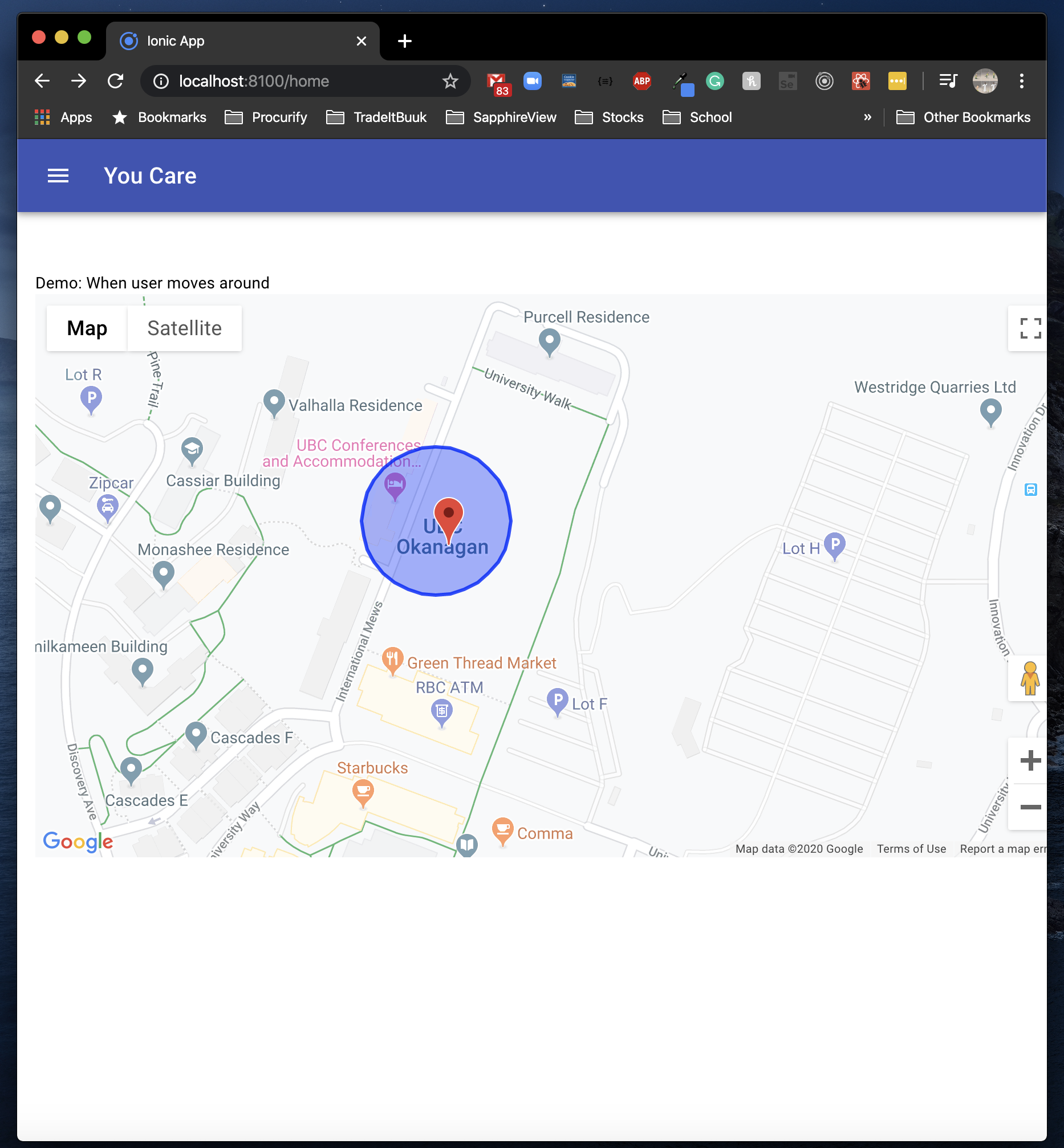The width and height of the screenshot is (1064, 1148).
Task: Zoom in on the map
Action: [1030, 761]
